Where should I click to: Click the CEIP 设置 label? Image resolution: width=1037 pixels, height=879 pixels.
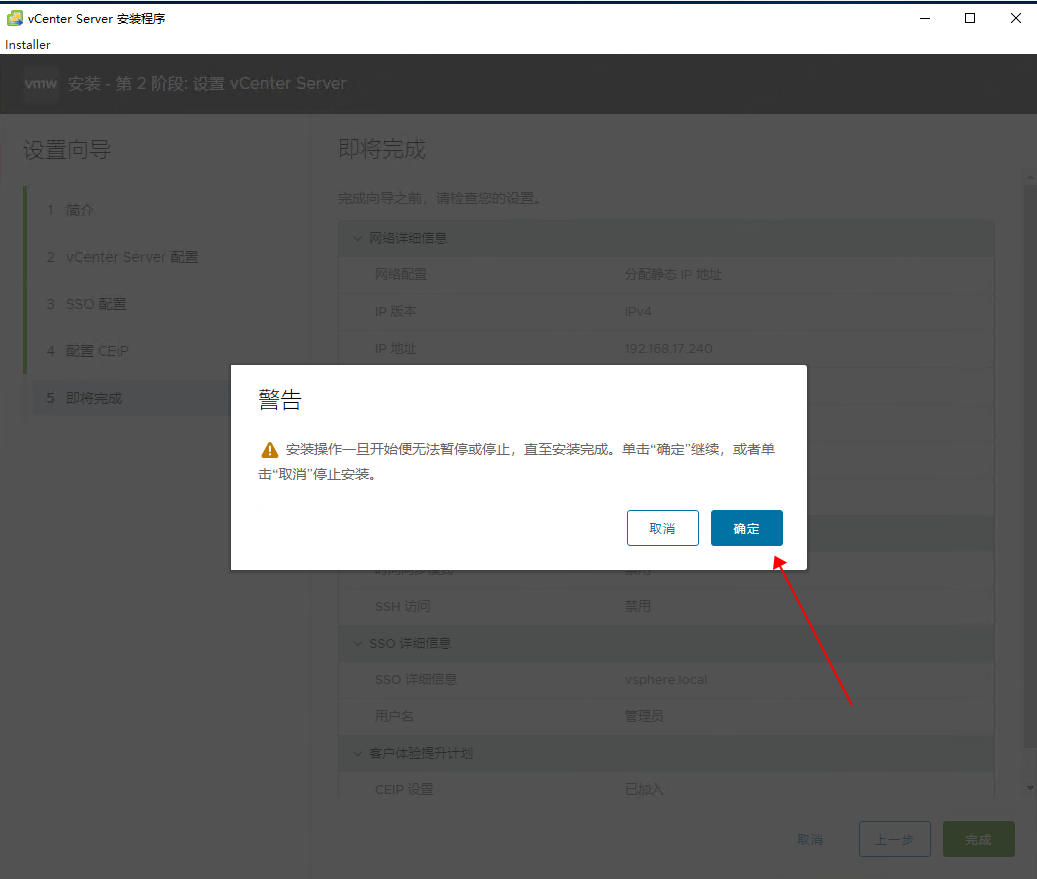click(404, 790)
